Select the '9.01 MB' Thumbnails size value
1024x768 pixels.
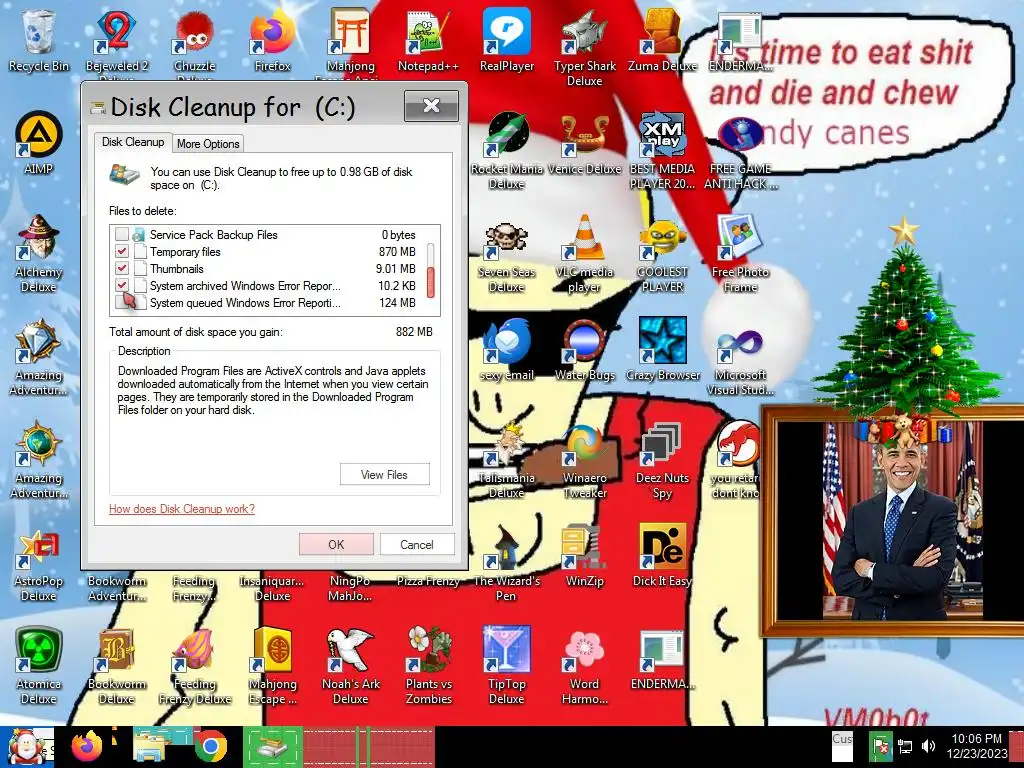(x=396, y=268)
